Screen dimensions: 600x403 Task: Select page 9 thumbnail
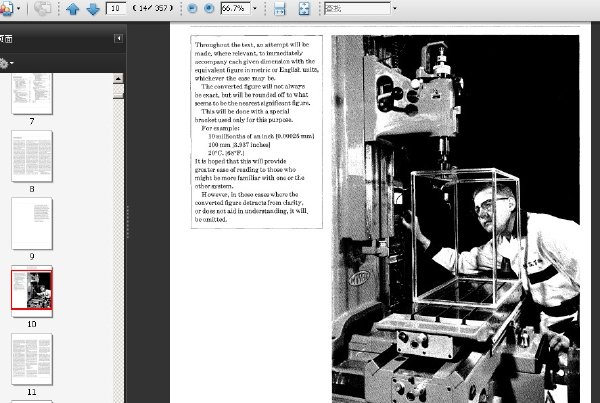[x=32, y=224]
